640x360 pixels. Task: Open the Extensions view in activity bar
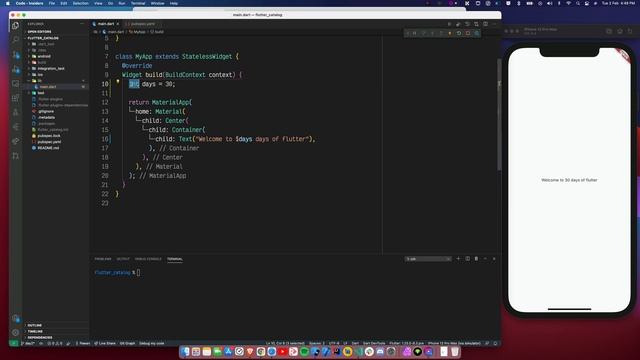pos(16,98)
